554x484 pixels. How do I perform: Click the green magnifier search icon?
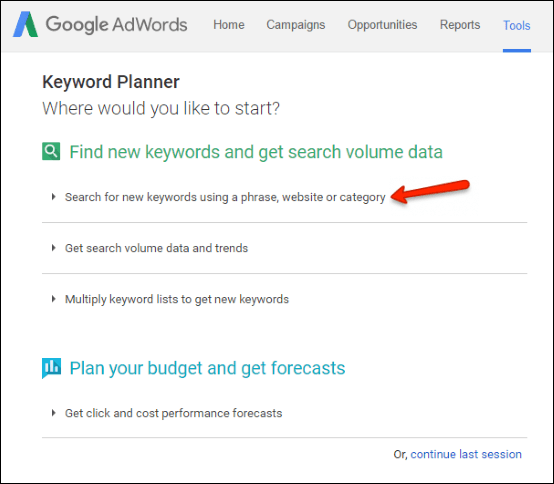(x=51, y=151)
